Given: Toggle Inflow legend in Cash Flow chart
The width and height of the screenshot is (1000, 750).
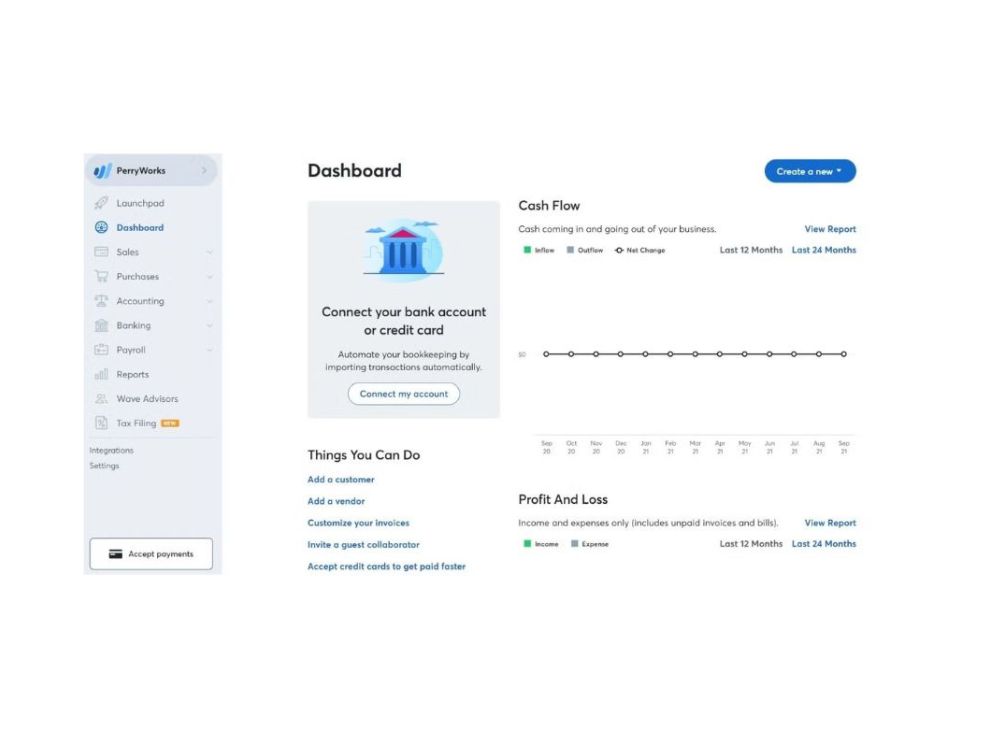Looking at the screenshot, I should 539,250.
